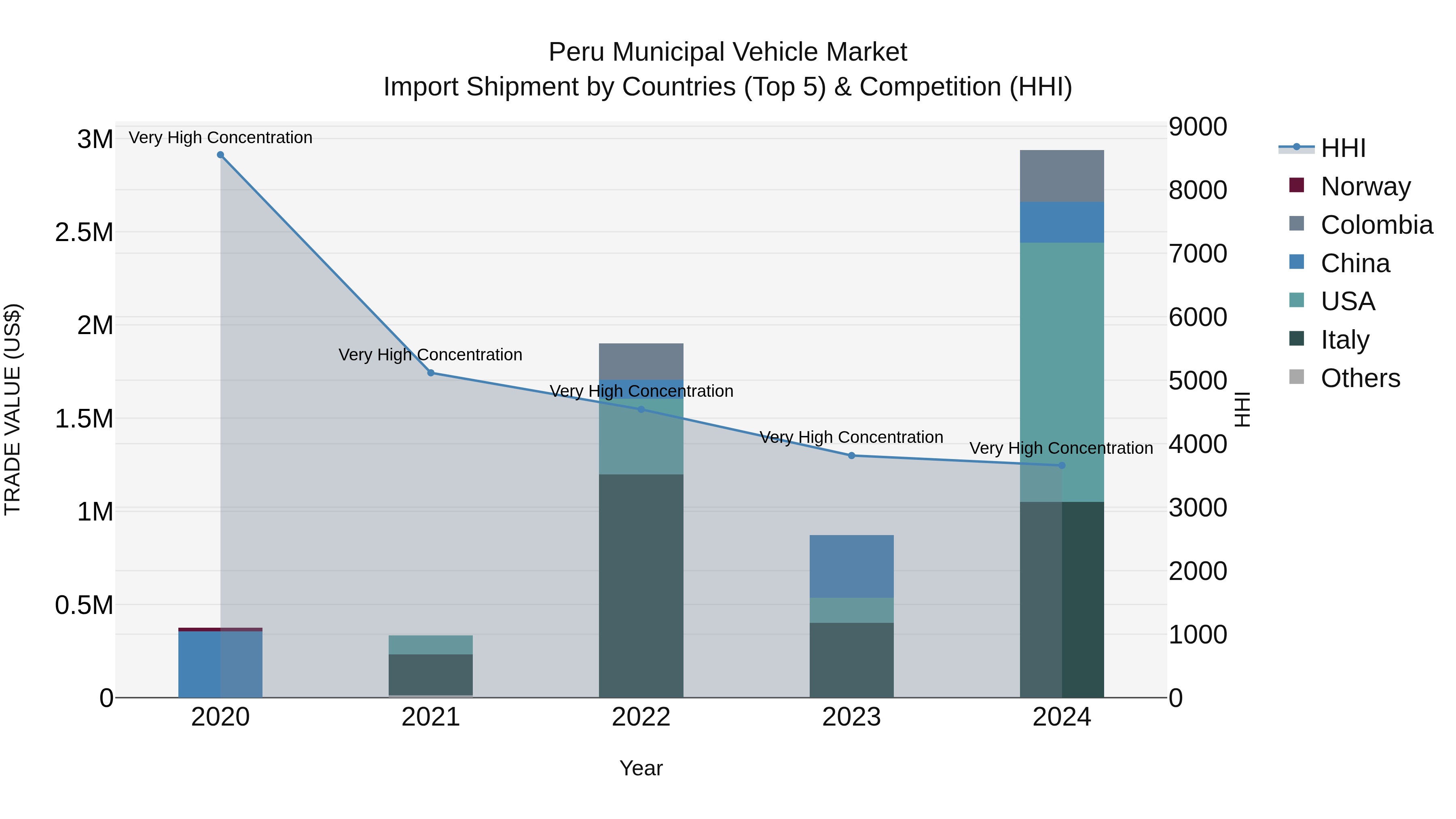Click the 2021 Italy bar segment
The image size is (1456, 819).
coord(431,675)
